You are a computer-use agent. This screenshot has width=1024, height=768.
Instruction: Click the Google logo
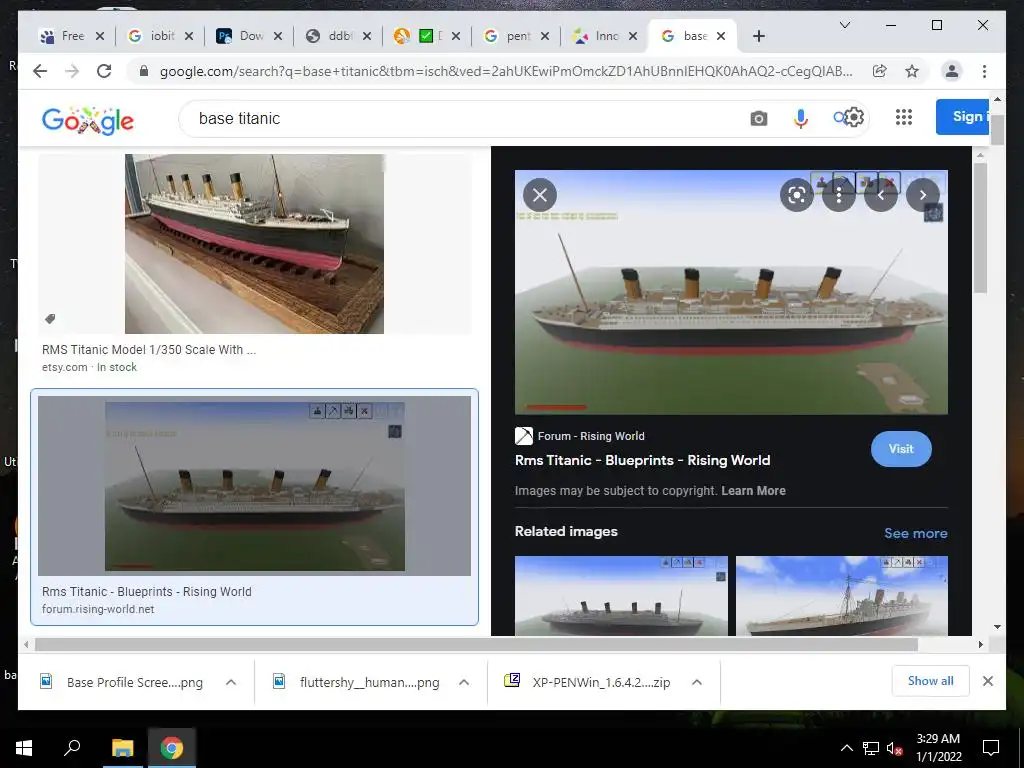(x=88, y=121)
